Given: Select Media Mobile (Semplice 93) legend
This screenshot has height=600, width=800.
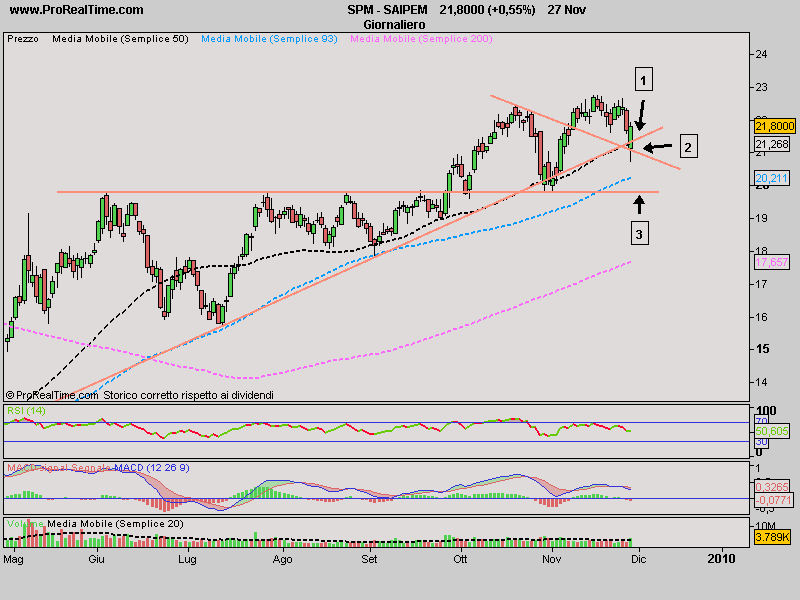Looking at the screenshot, I should [269, 39].
